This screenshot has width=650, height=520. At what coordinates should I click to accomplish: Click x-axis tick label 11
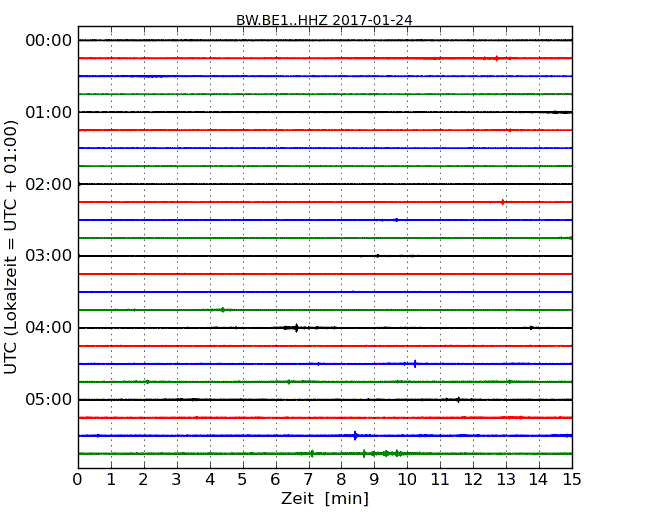pyautogui.click(x=440, y=480)
